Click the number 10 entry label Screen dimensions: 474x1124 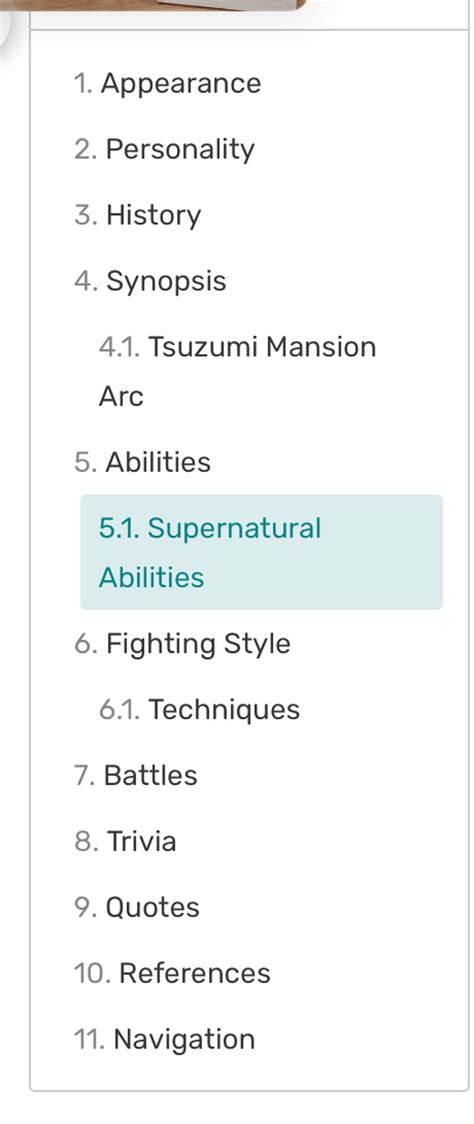(92, 973)
